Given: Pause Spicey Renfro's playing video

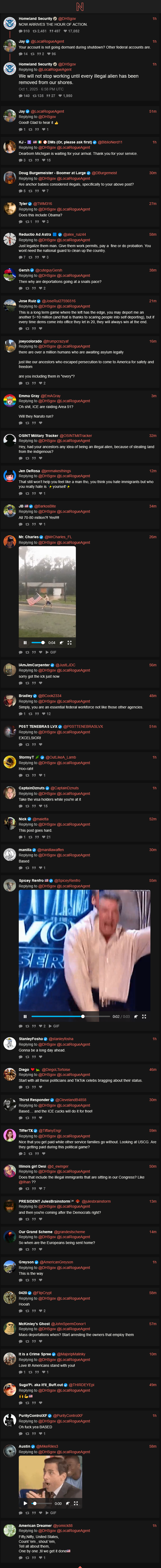Looking at the screenshot, I should pyautogui.click(x=25, y=1016).
